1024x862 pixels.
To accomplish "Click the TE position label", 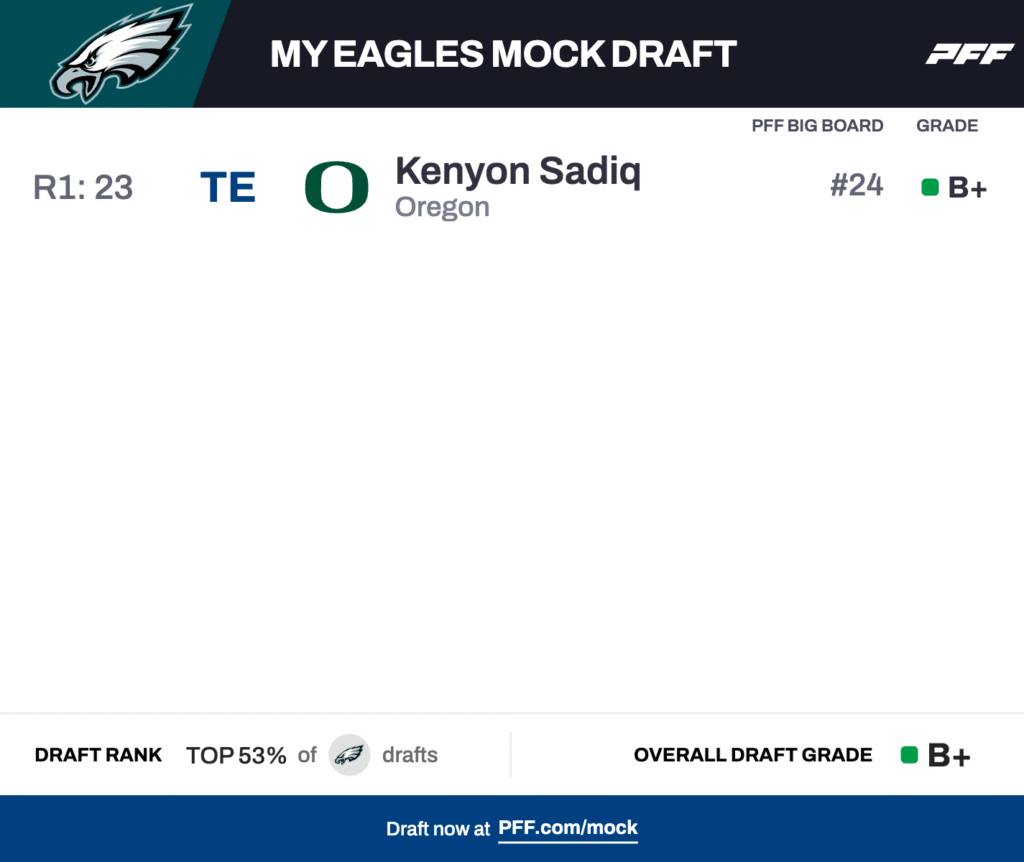I will coord(228,188).
